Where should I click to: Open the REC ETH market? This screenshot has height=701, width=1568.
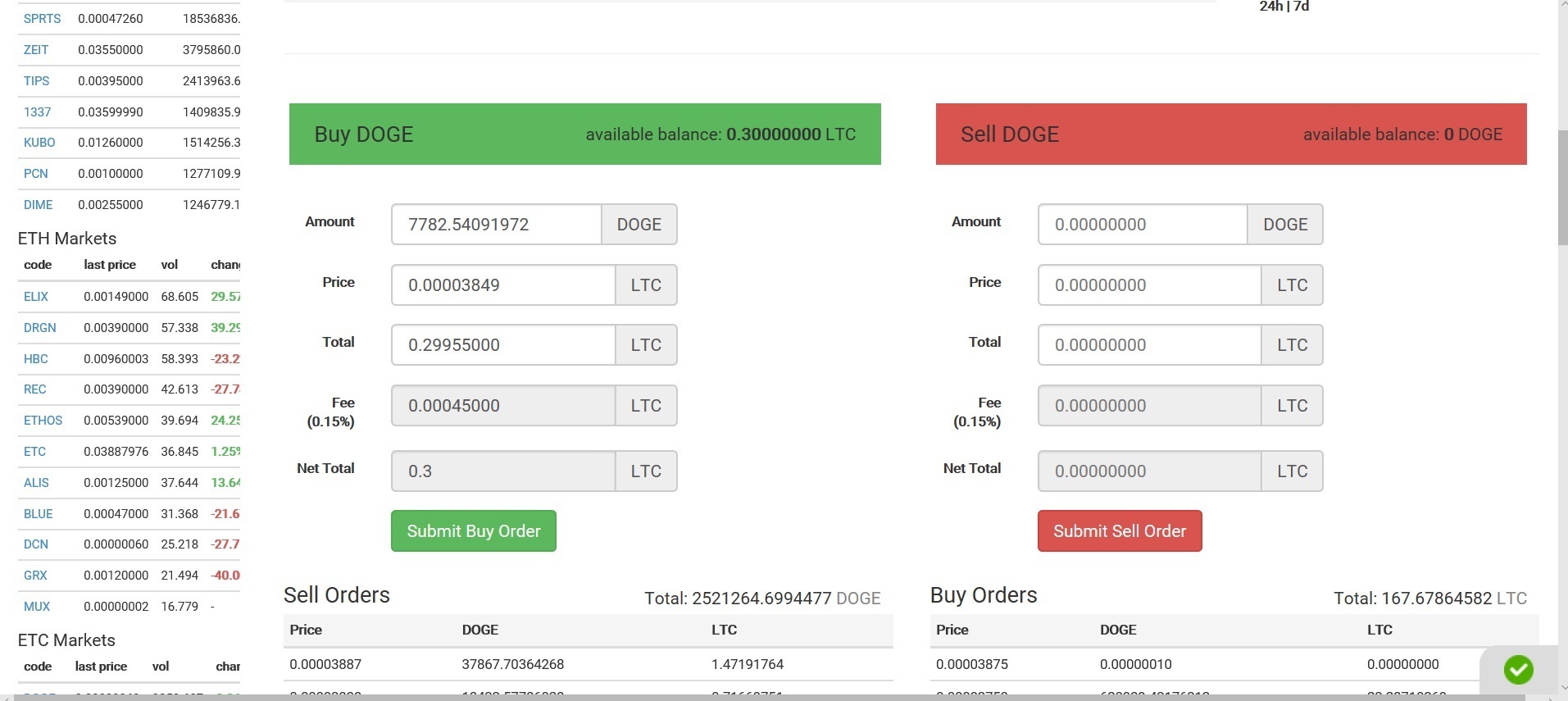34,389
